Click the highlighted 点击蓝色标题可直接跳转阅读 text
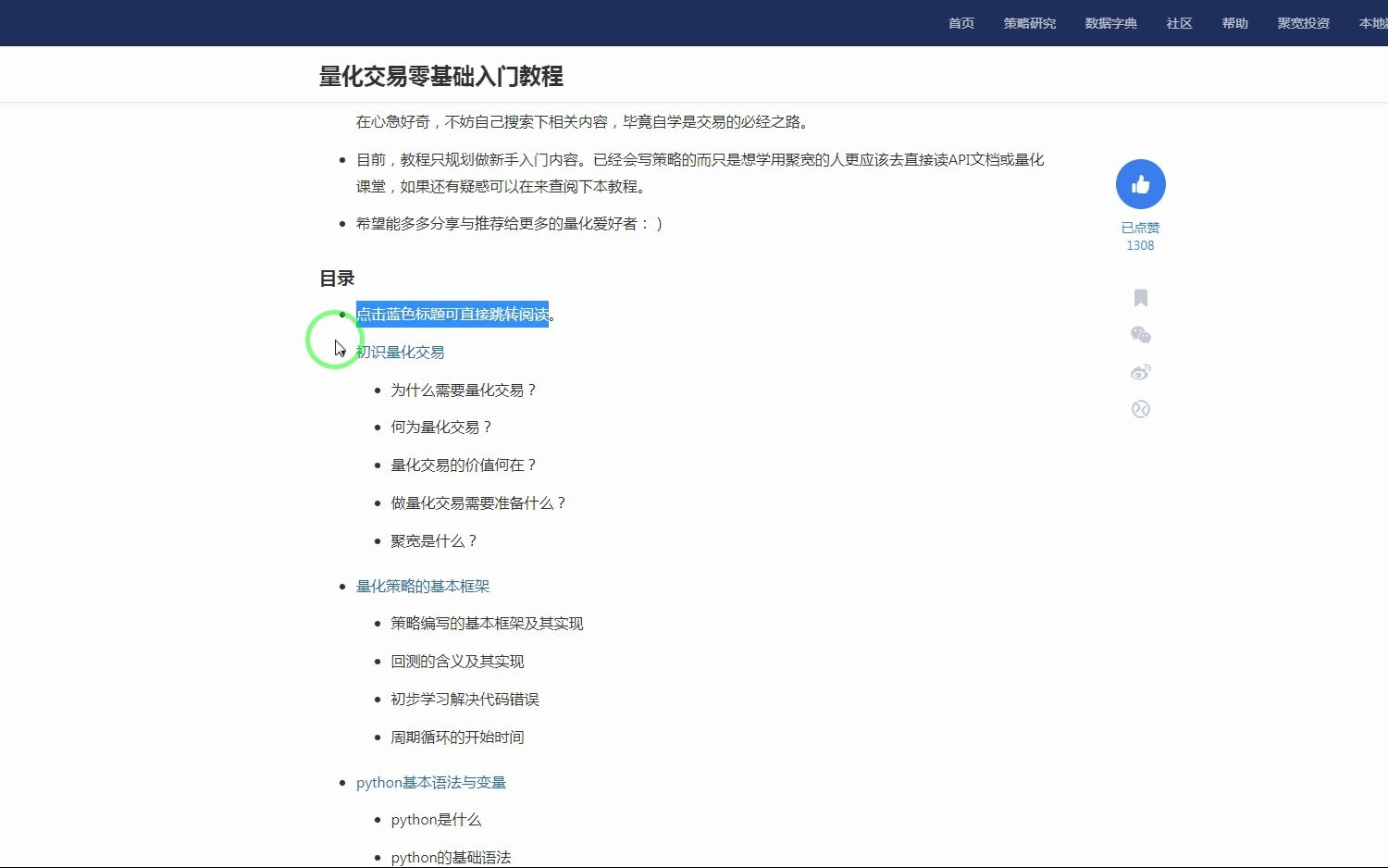The width and height of the screenshot is (1388, 868). [452, 315]
